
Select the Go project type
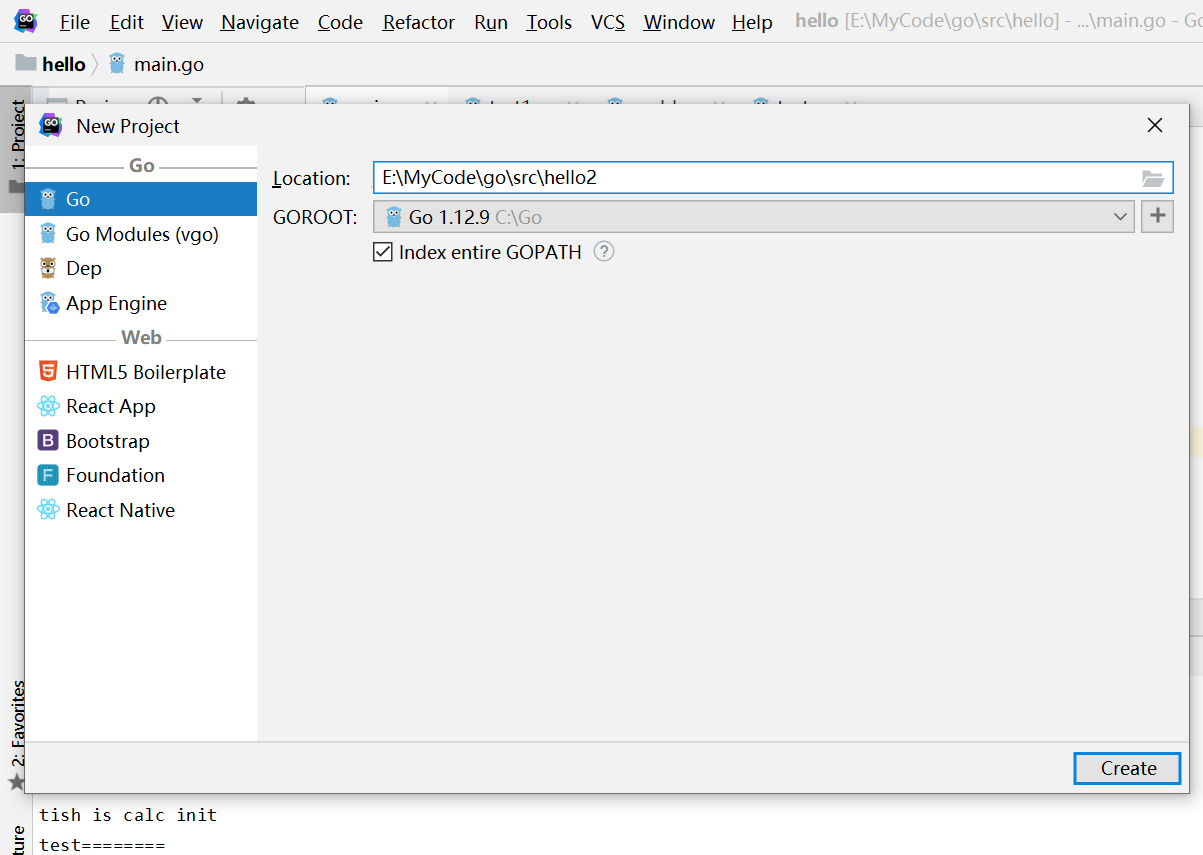click(x=141, y=199)
